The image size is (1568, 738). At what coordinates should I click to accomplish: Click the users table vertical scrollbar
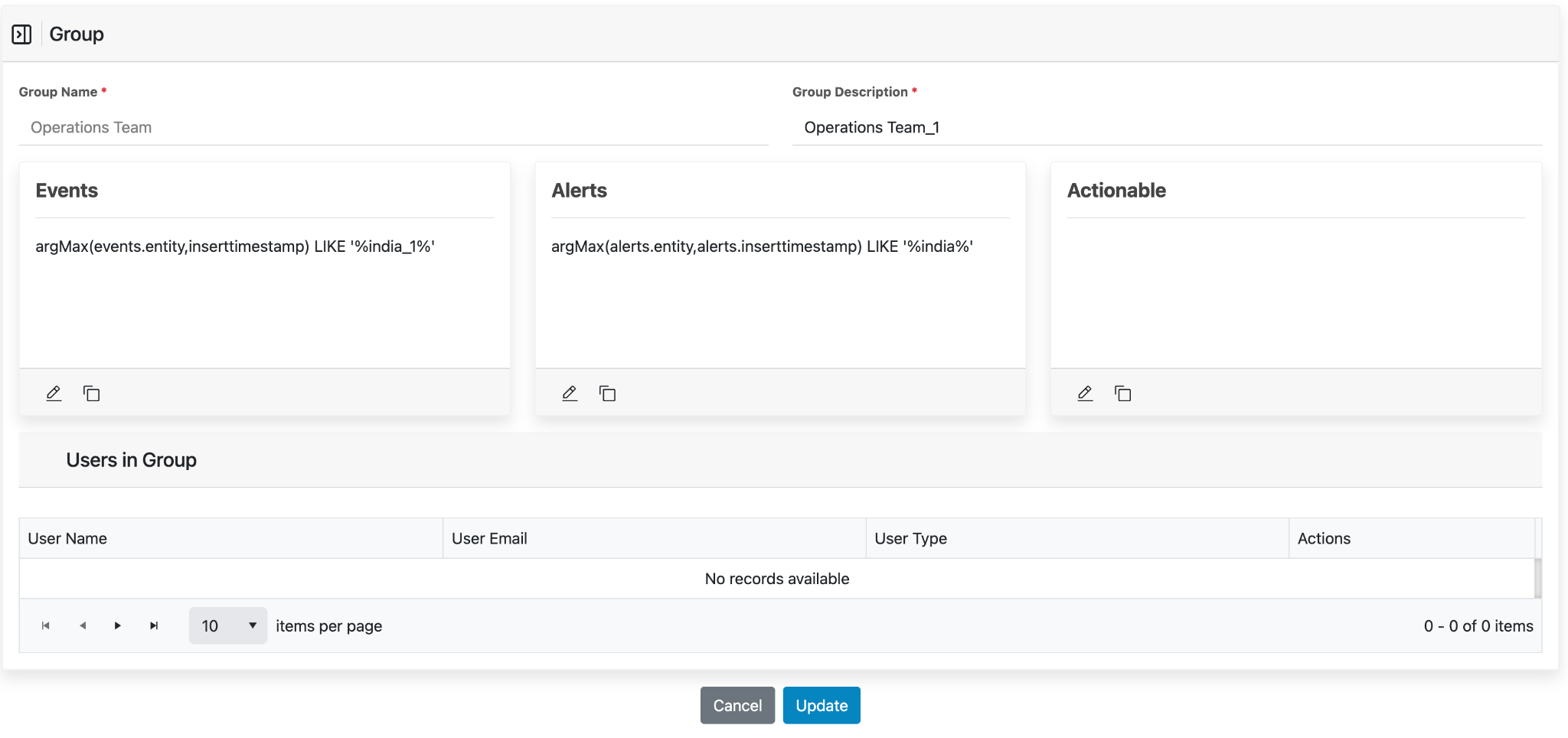tap(1538, 578)
